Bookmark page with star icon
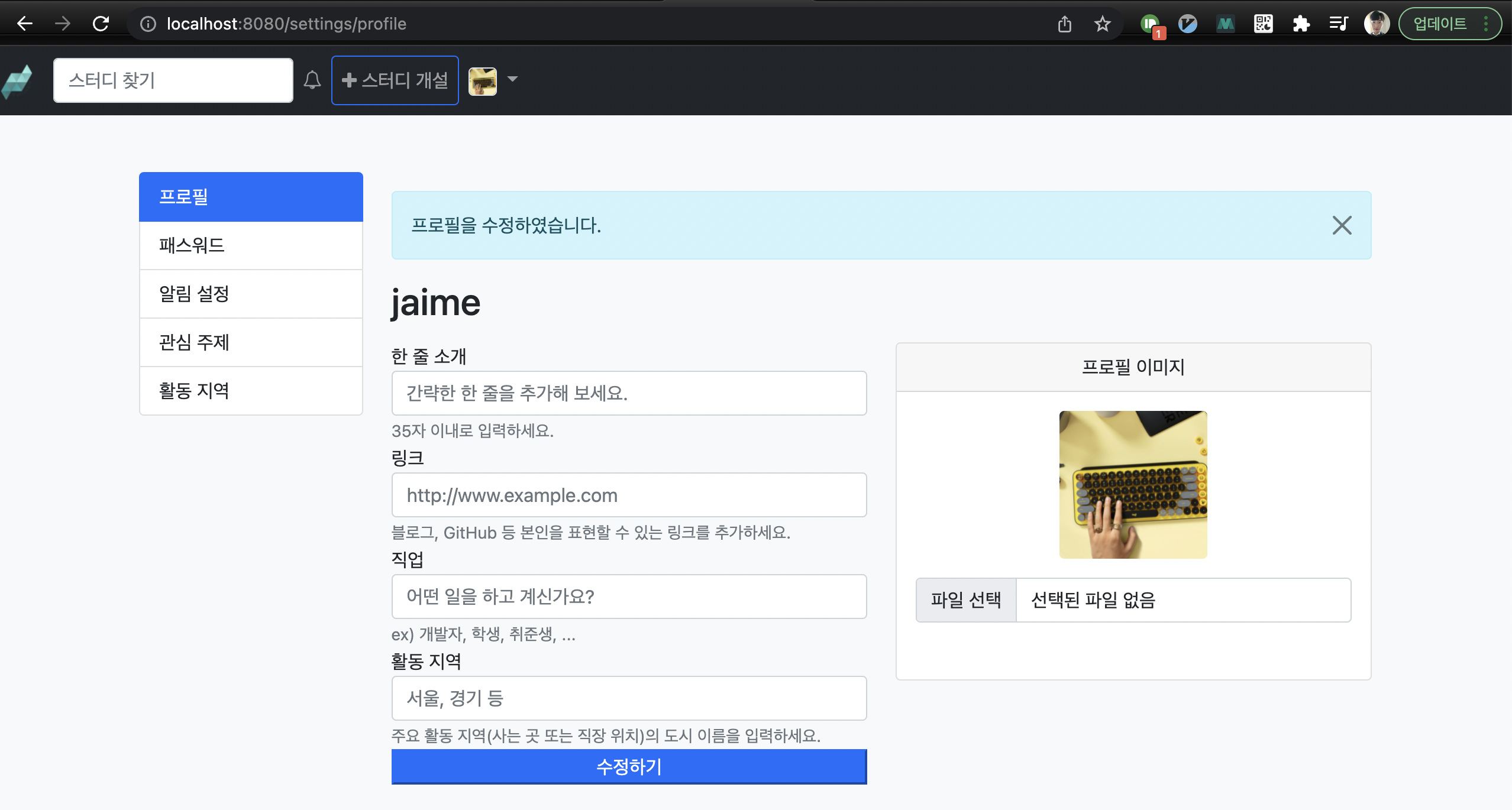Image resolution: width=1512 pixels, height=810 pixels. point(1102,24)
